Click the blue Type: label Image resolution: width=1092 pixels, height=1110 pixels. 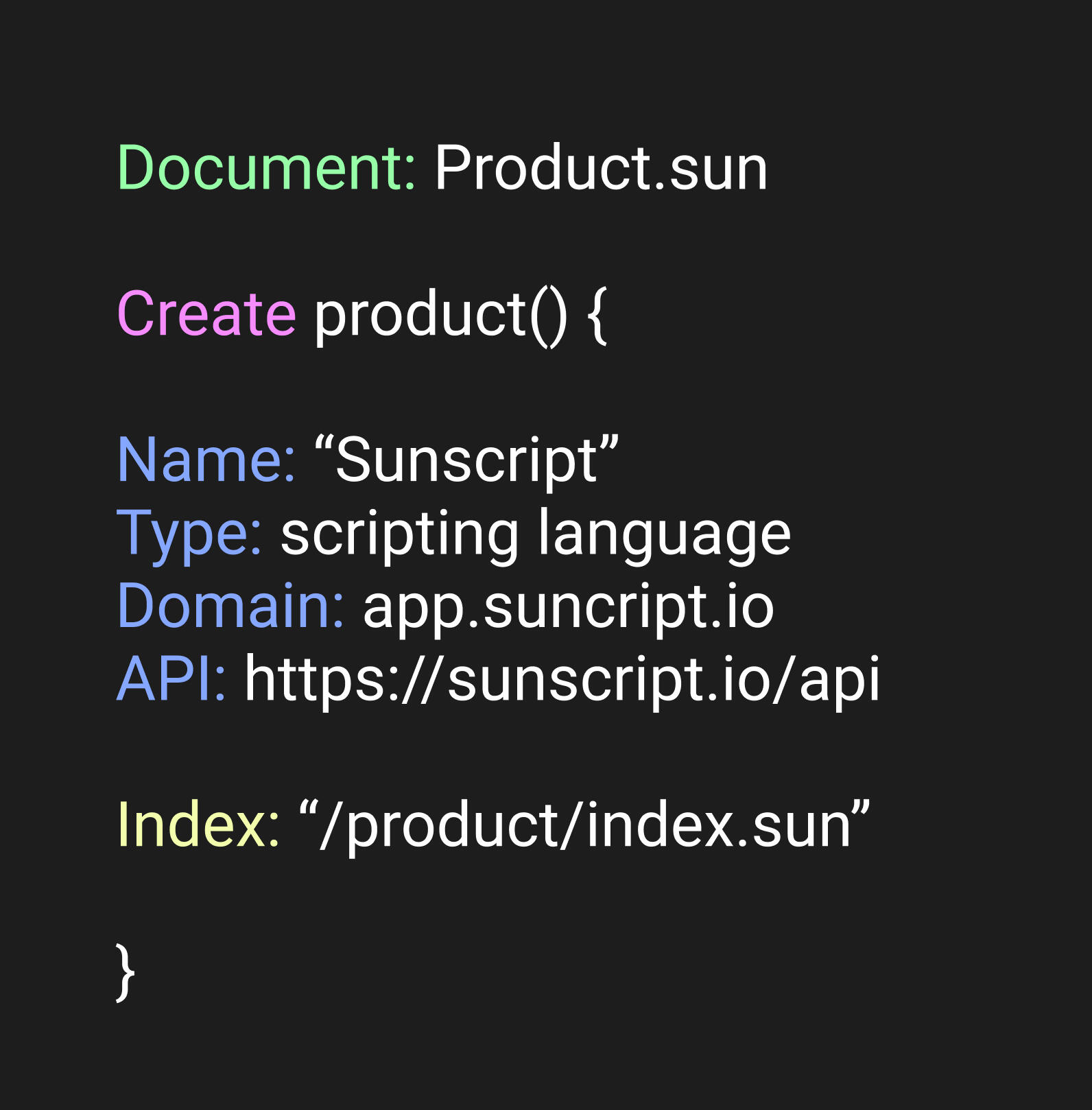[189, 534]
